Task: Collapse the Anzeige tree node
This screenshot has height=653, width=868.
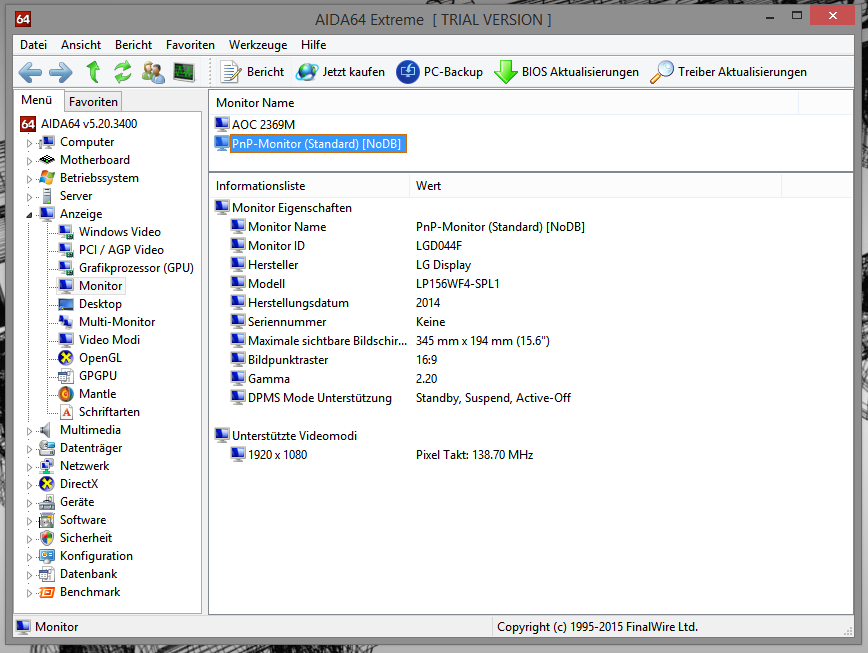Action: (29, 215)
